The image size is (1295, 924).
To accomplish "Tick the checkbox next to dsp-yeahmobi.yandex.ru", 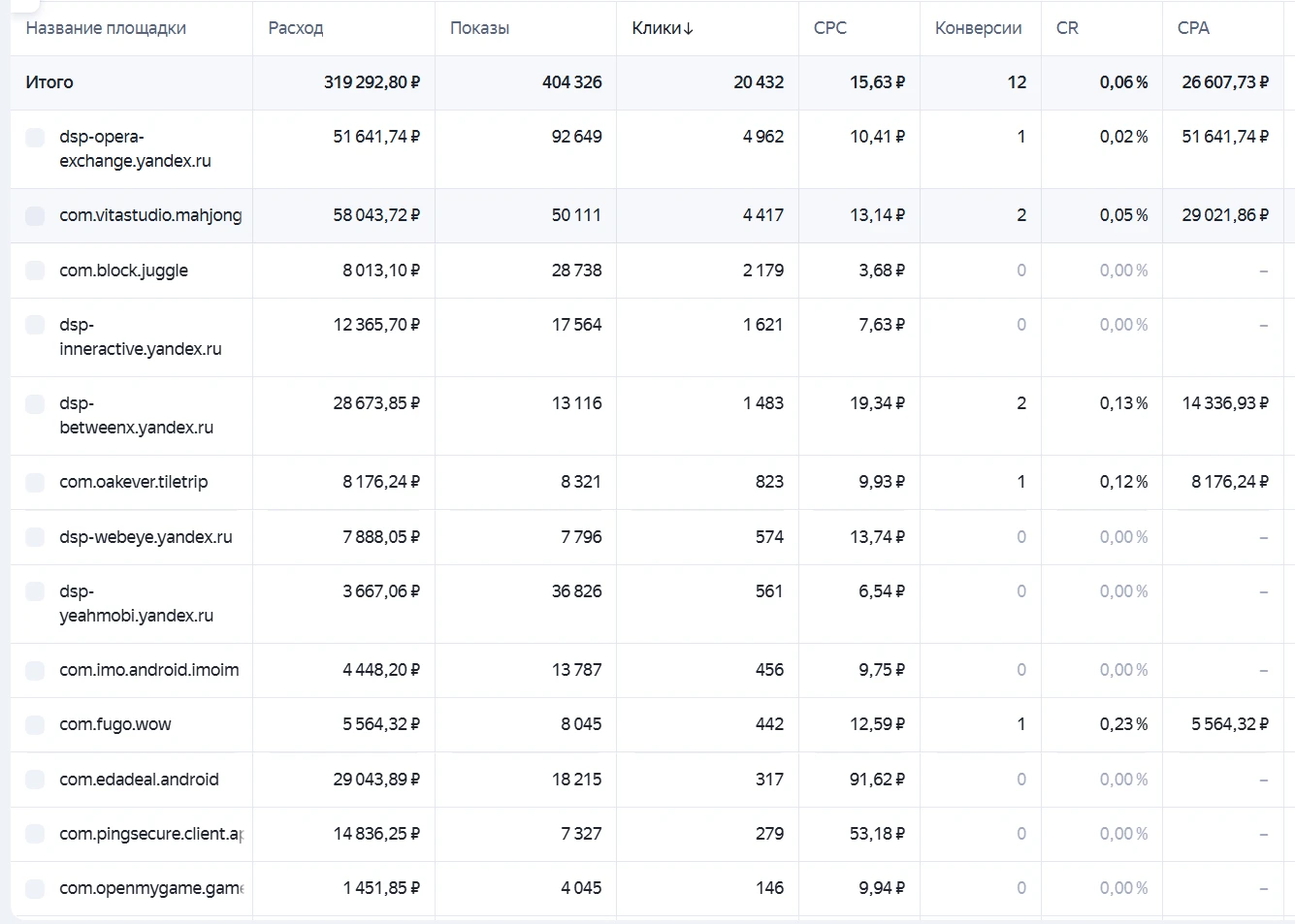I will [35, 592].
